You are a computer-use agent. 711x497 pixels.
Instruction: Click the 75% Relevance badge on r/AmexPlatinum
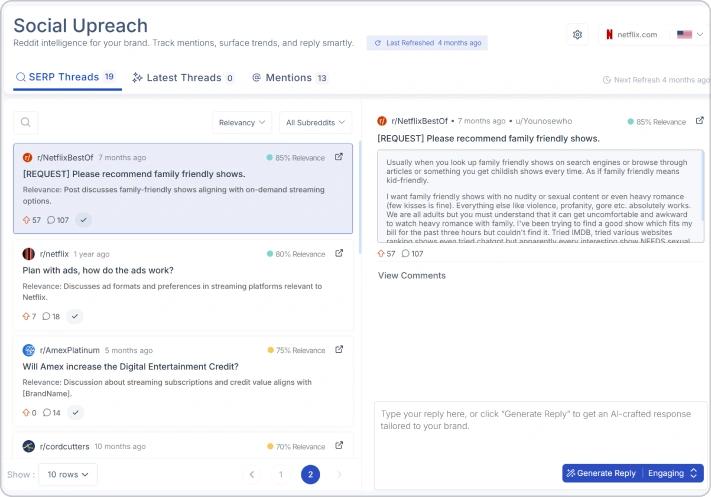coord(296,350)
